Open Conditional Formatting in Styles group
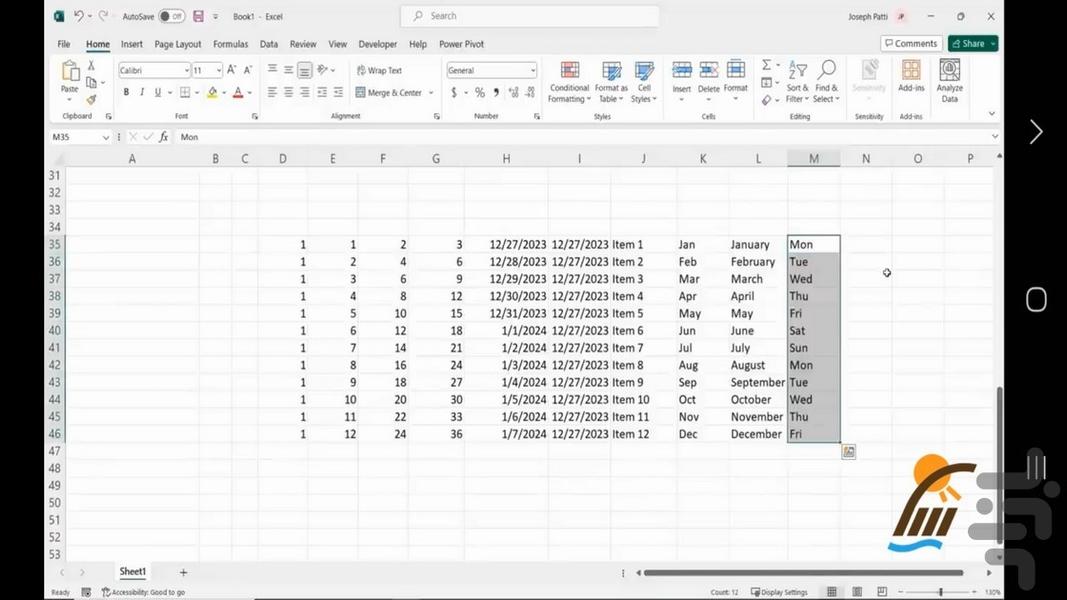1067x600 pixels. coord(569,81)
